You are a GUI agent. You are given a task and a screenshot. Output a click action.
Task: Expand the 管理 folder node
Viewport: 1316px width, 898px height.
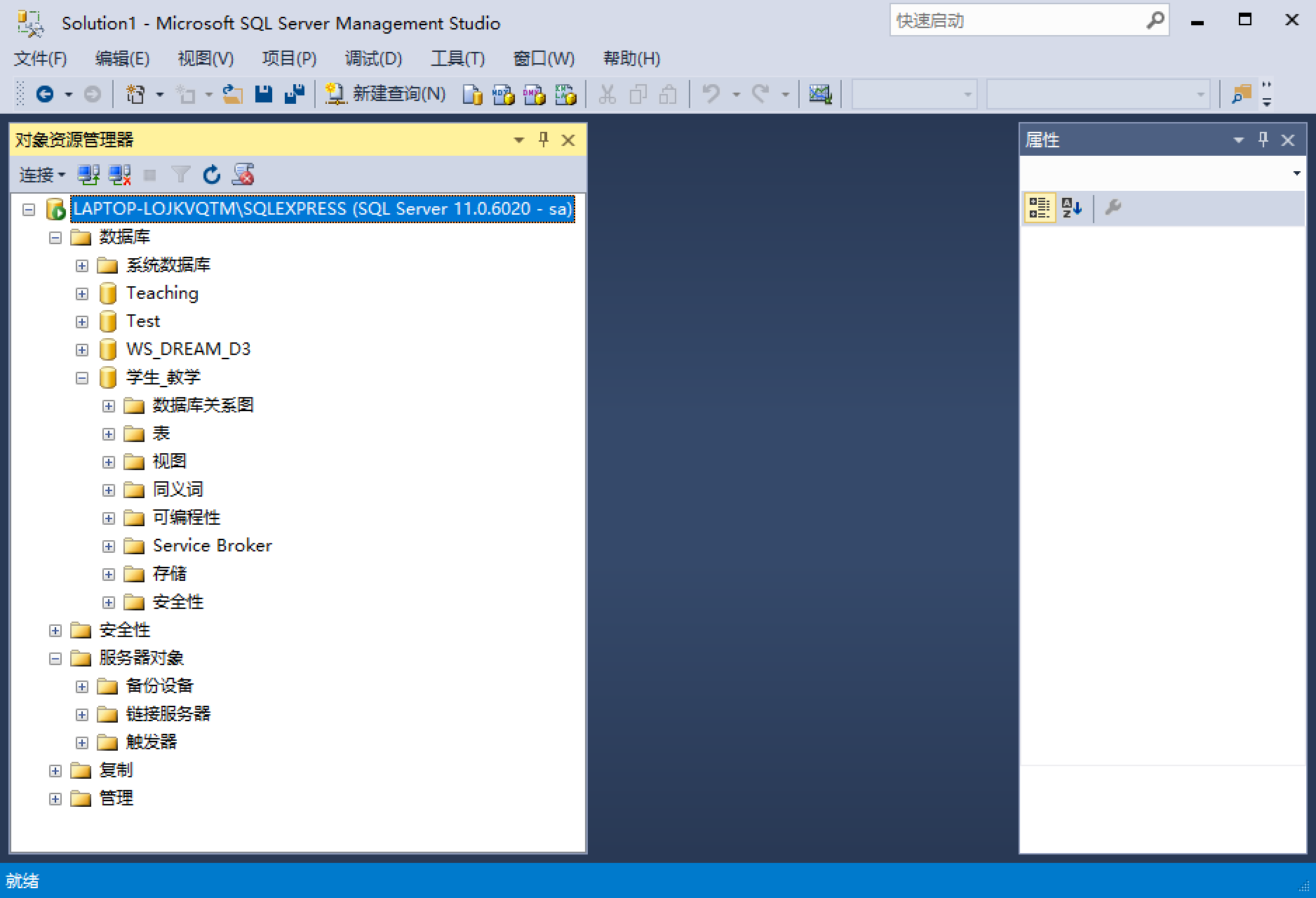(x=55, y=799)
